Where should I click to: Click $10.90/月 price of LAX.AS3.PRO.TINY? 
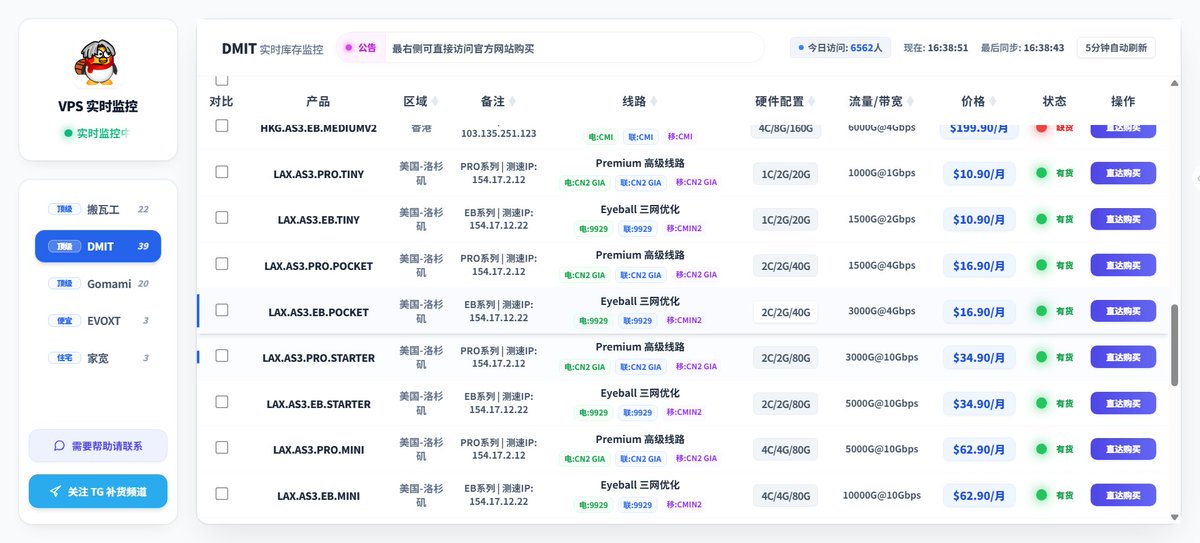(x=978, y=173)
